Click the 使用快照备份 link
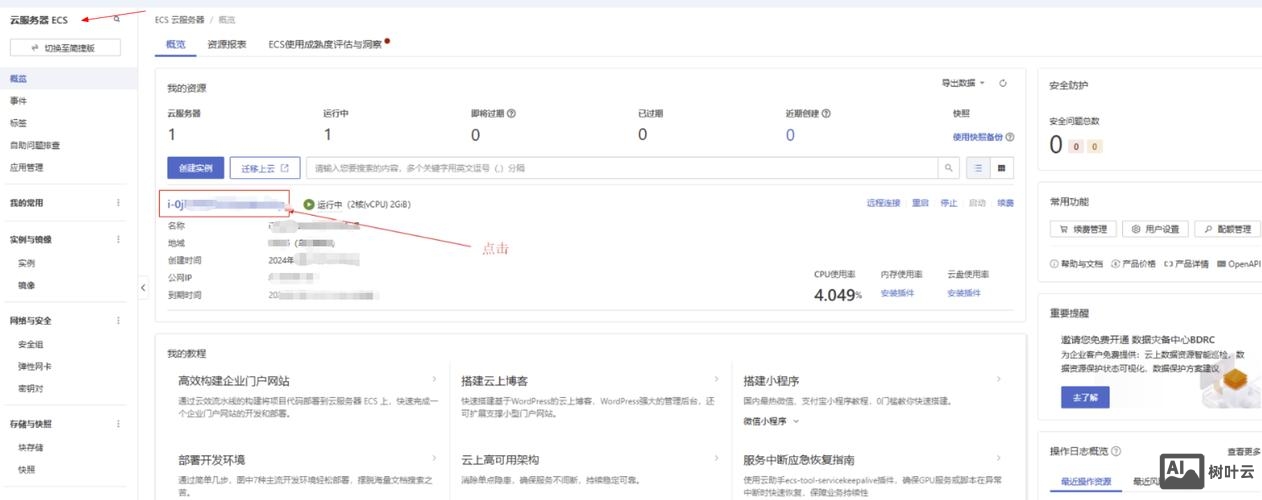 click(x=977, y=137)
